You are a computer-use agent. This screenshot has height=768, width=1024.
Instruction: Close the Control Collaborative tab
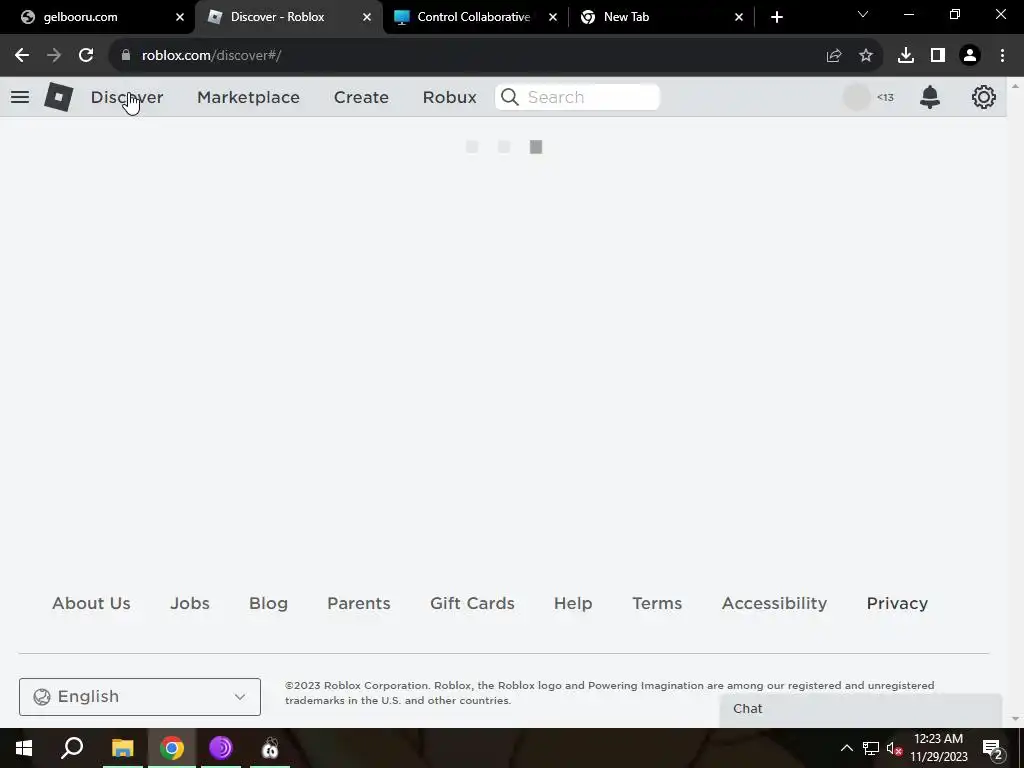click(552, 17)
